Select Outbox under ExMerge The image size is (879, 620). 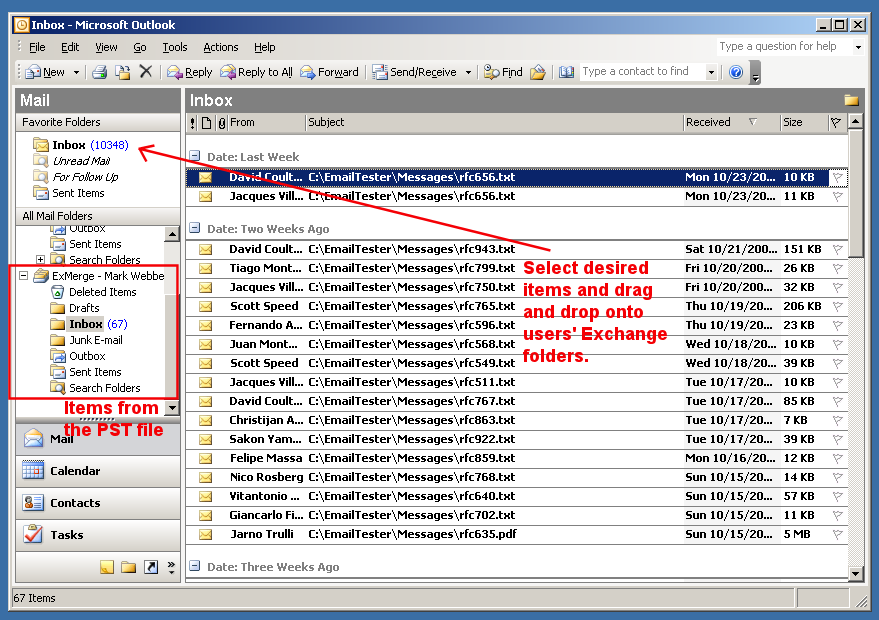(77, 356)
